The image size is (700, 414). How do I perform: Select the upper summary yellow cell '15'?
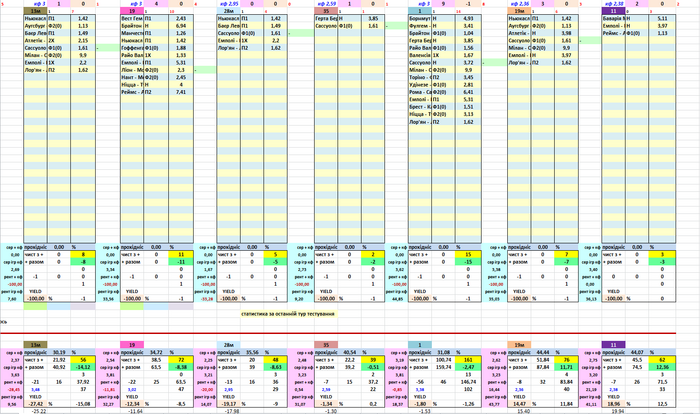[468, 255]
